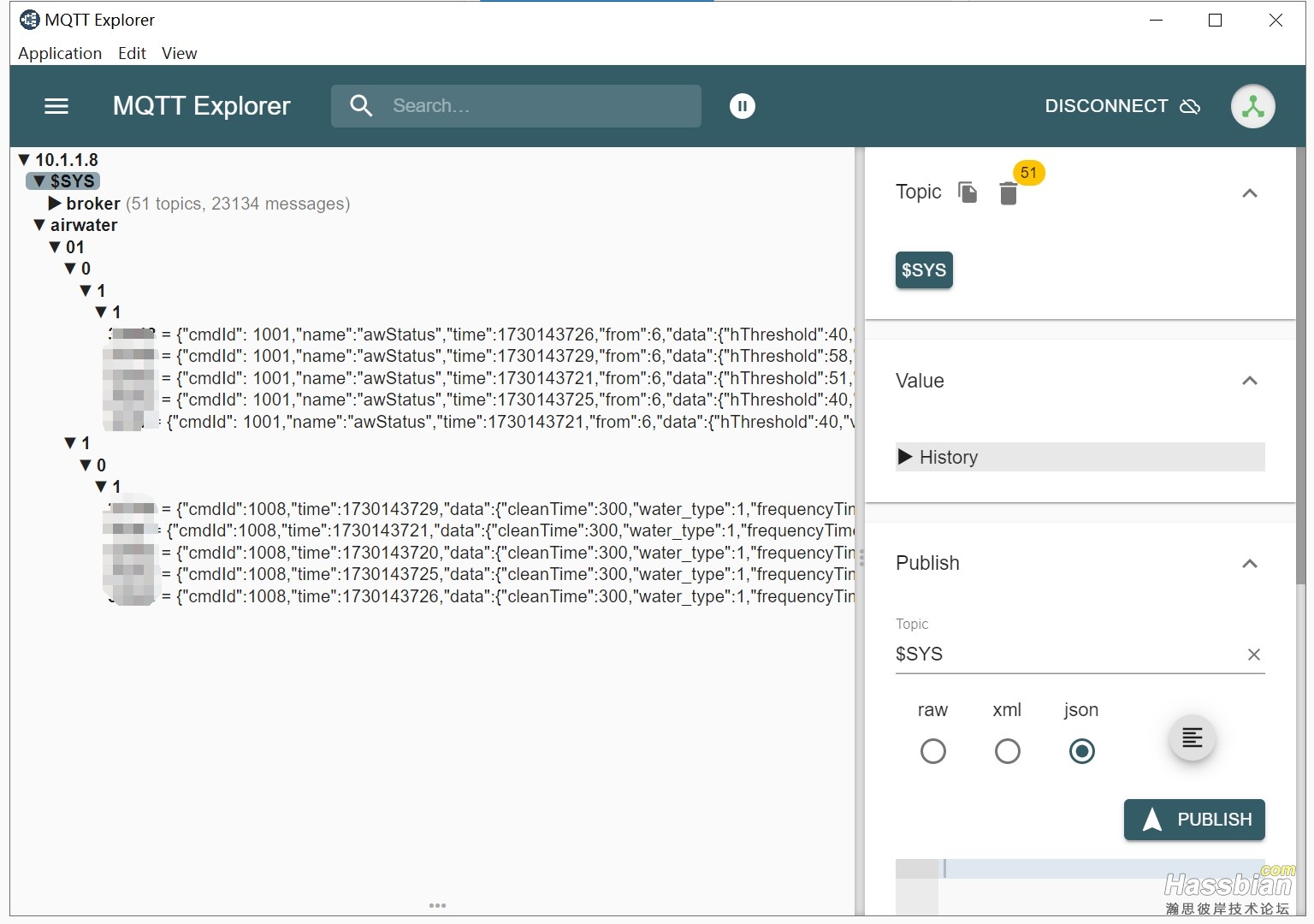Clear the publish topic with the X icon

pos(1254,654)
